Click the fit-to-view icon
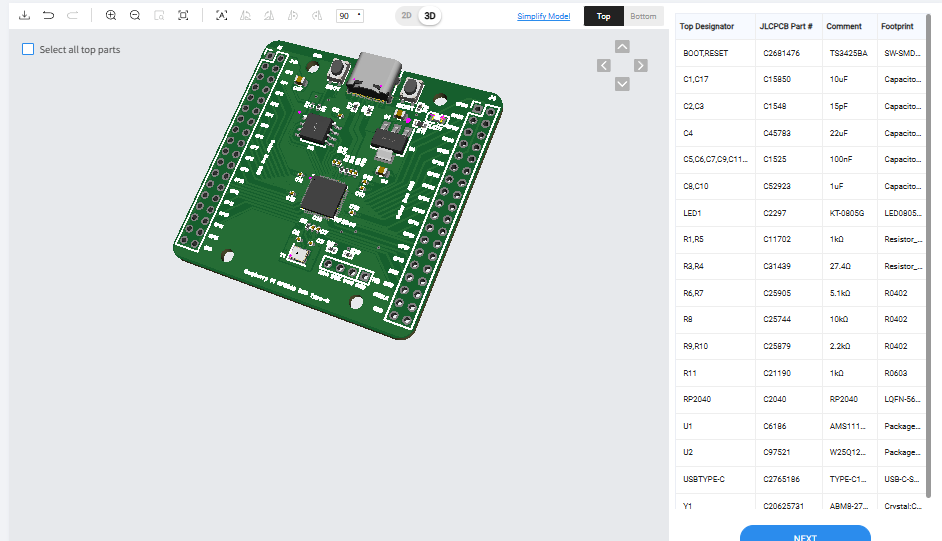The height and width of the screenshot is (541, 942). coord(183,16)
